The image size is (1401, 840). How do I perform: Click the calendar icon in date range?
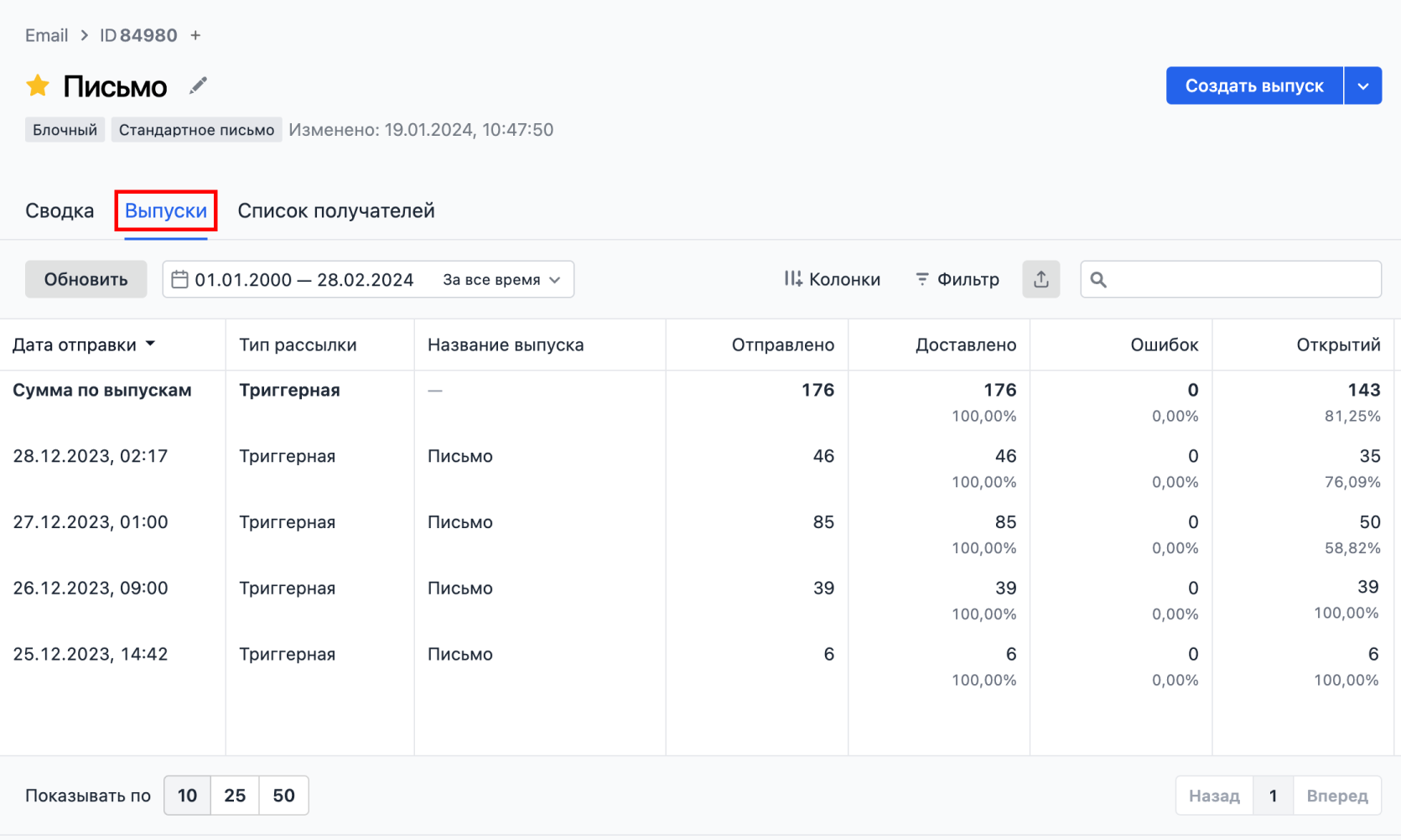[179, 279]
